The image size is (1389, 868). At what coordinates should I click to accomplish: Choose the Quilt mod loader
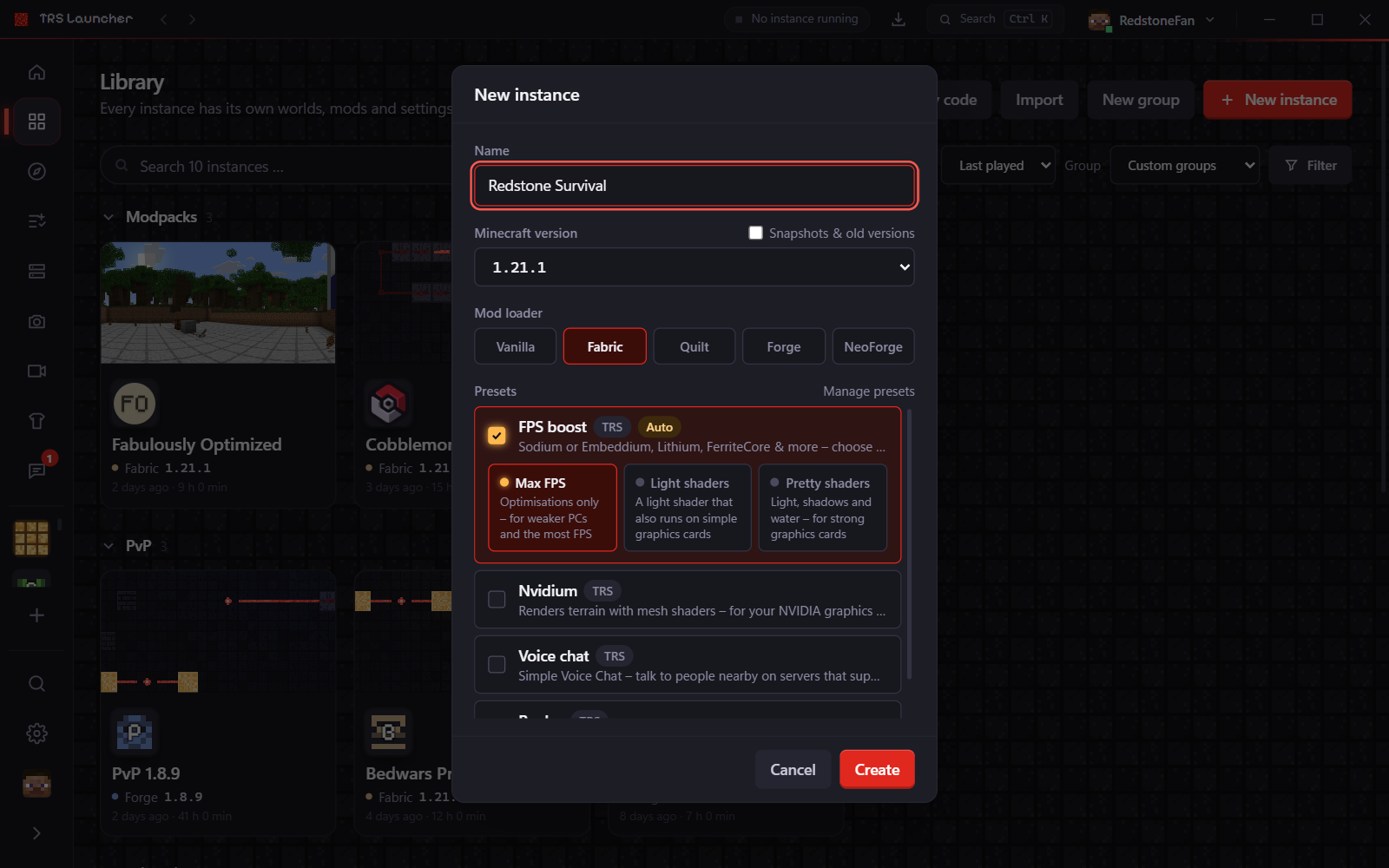click(x=694, y=346)
